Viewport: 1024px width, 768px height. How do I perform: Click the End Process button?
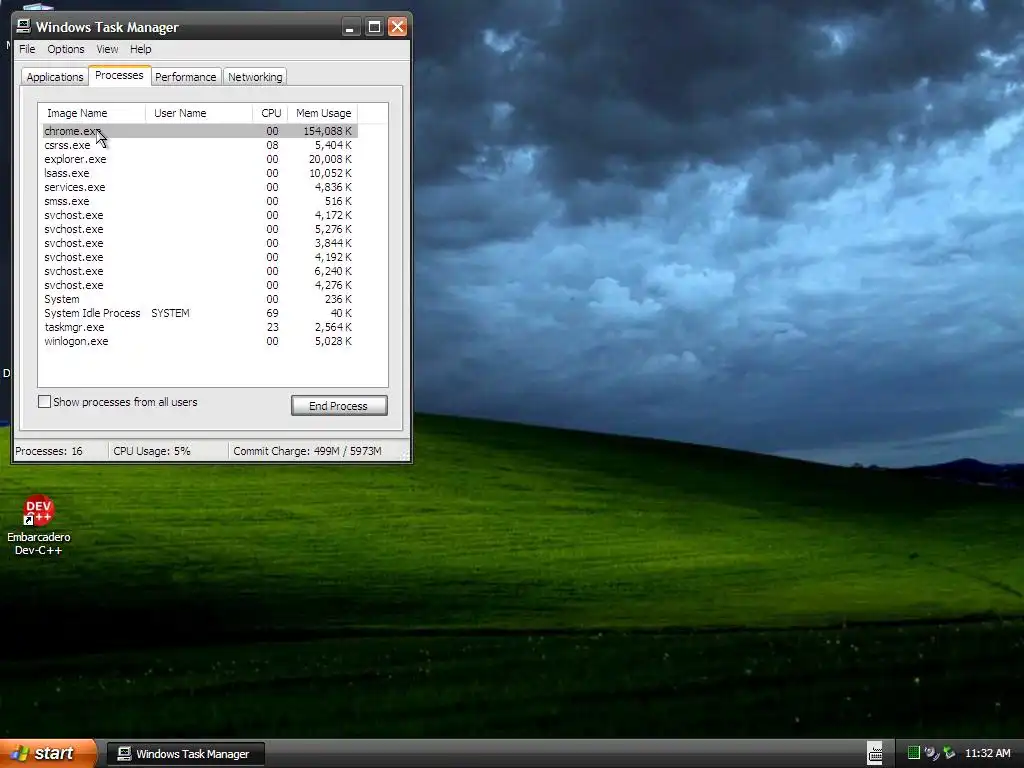click(339, 406)
